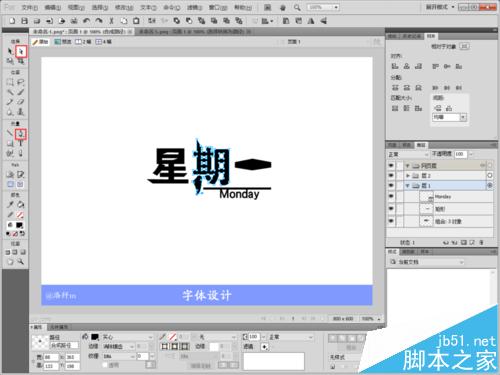Toggle visibility of 层 1 layer
Viewport: 500px width, 375px height.
(391, 185)
